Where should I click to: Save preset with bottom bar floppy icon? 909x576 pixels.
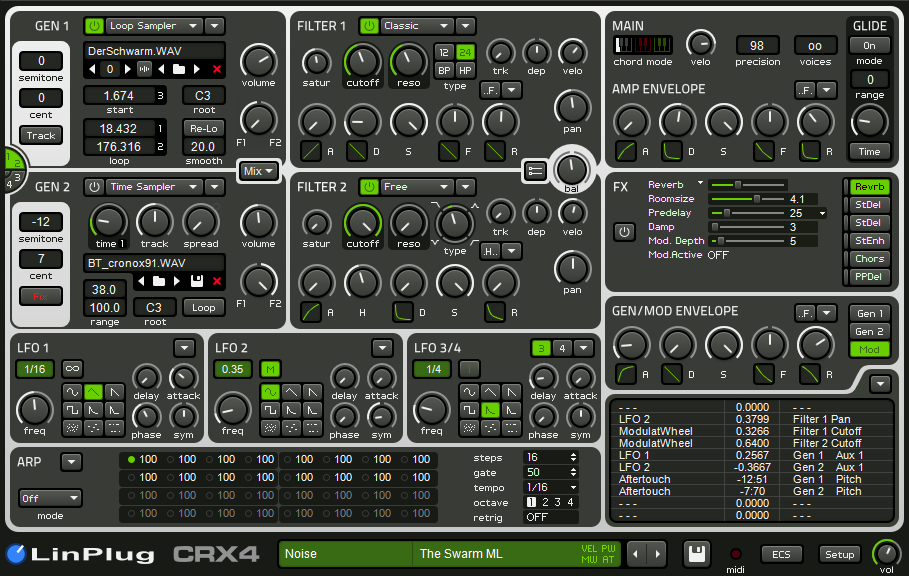697,554
